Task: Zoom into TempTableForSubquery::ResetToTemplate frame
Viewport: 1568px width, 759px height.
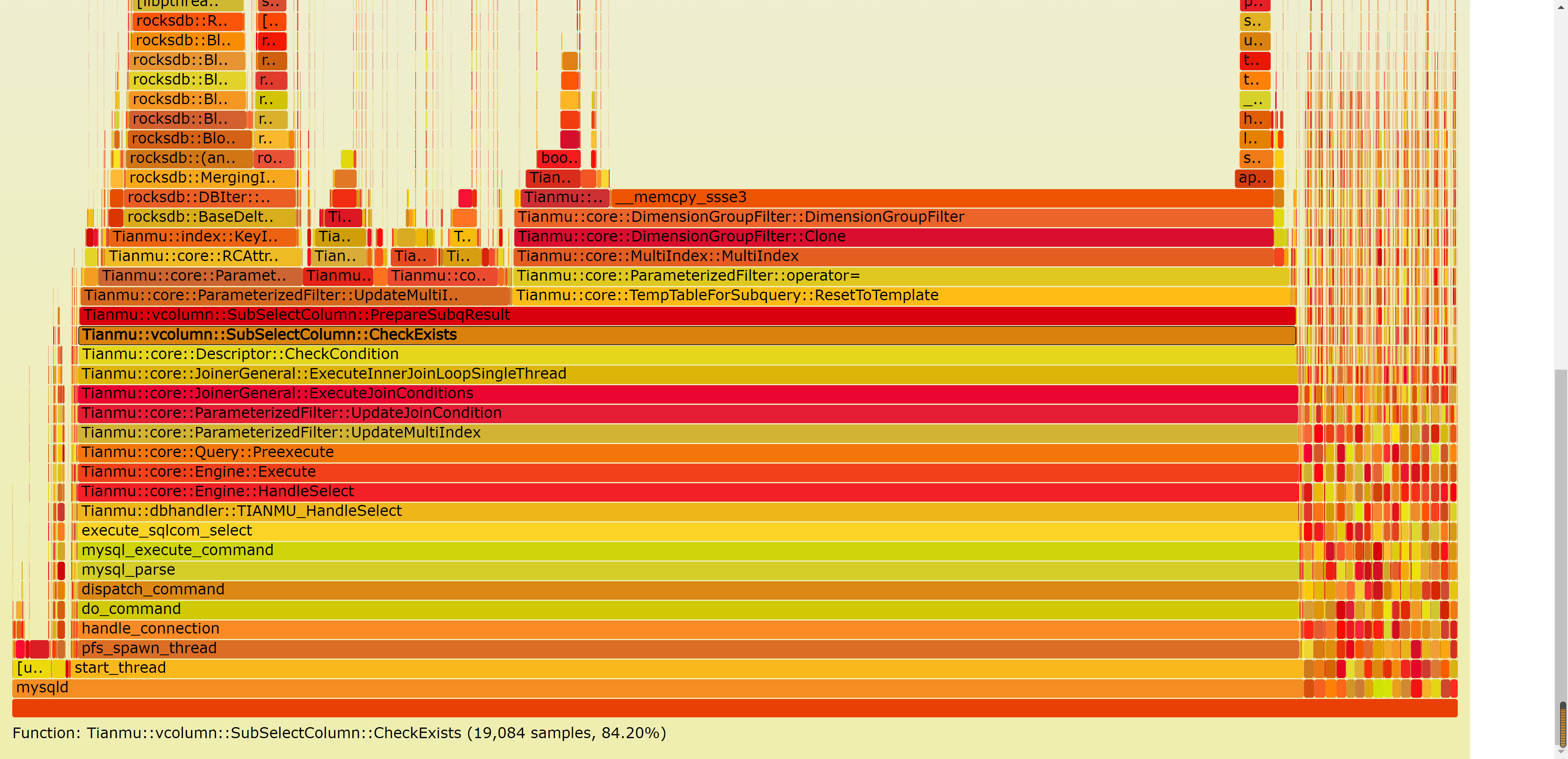Action: [902, 296]
